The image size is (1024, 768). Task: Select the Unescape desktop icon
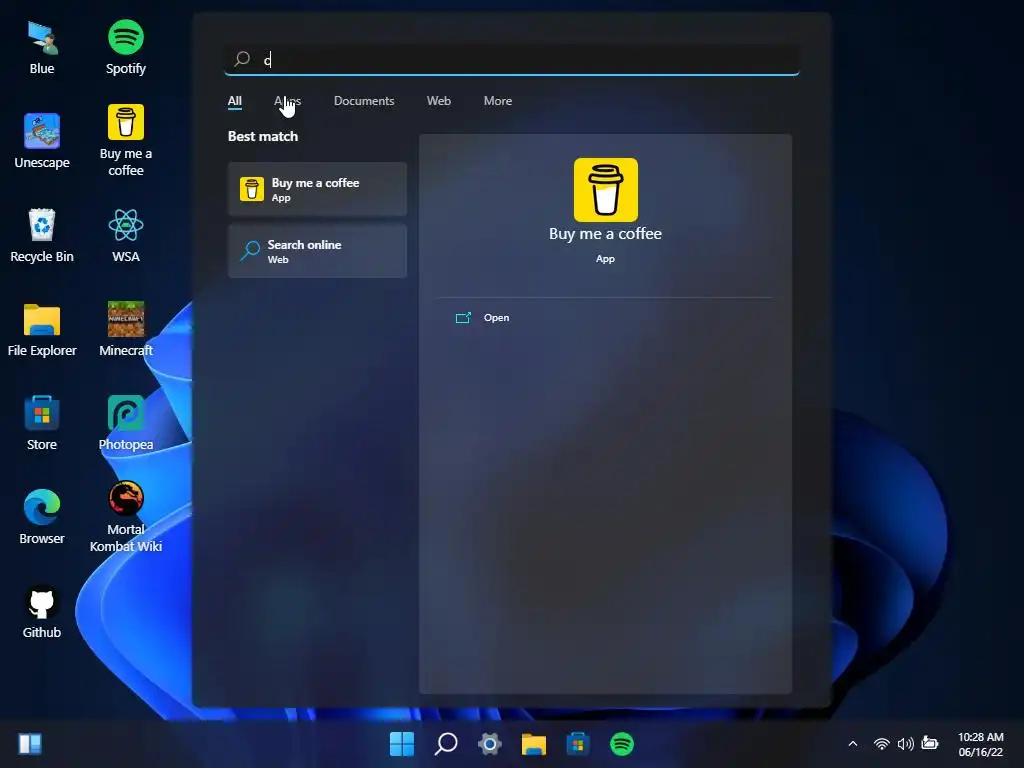[x=42, y=141]
